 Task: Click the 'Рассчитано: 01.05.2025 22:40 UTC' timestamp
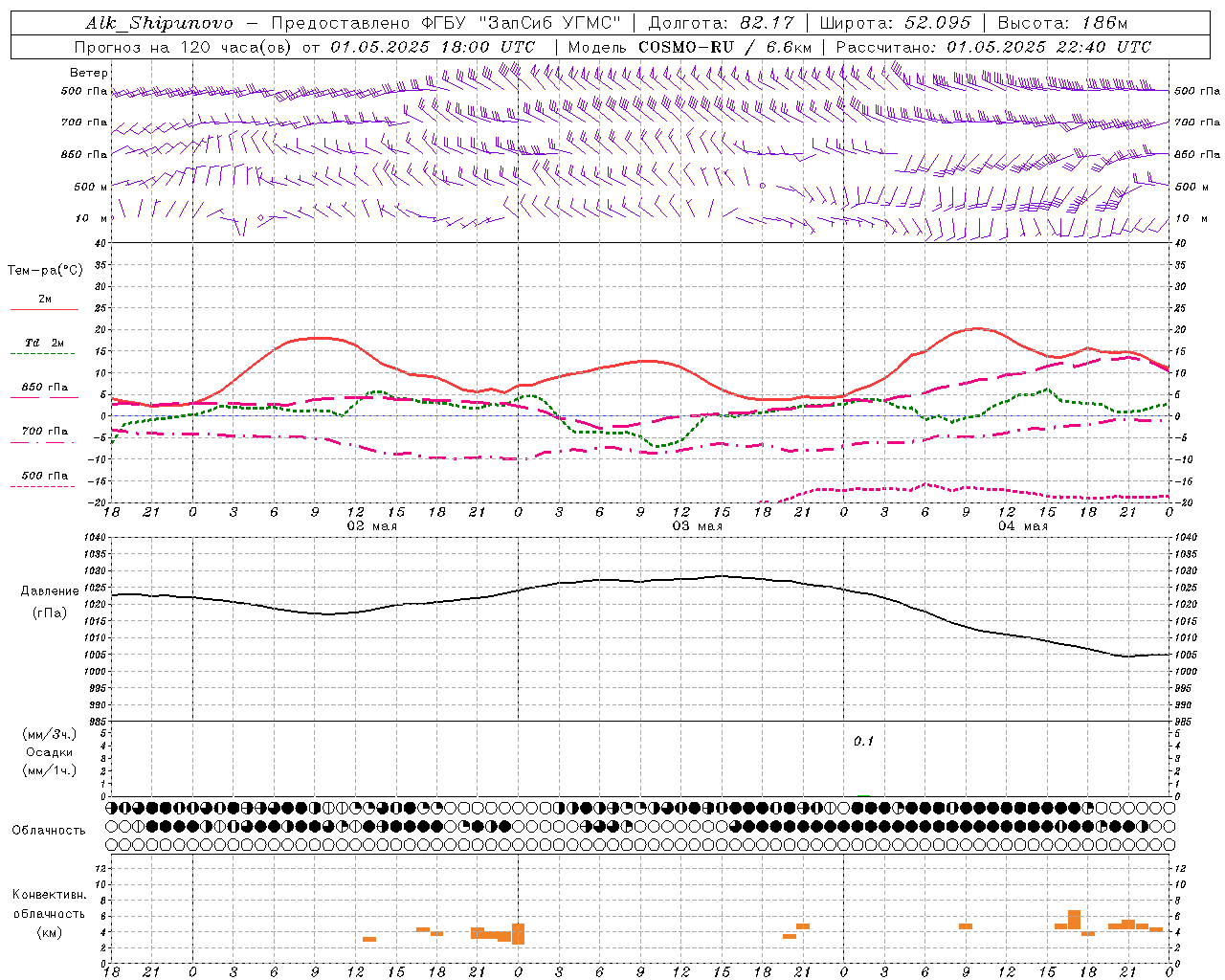point(993,47)
